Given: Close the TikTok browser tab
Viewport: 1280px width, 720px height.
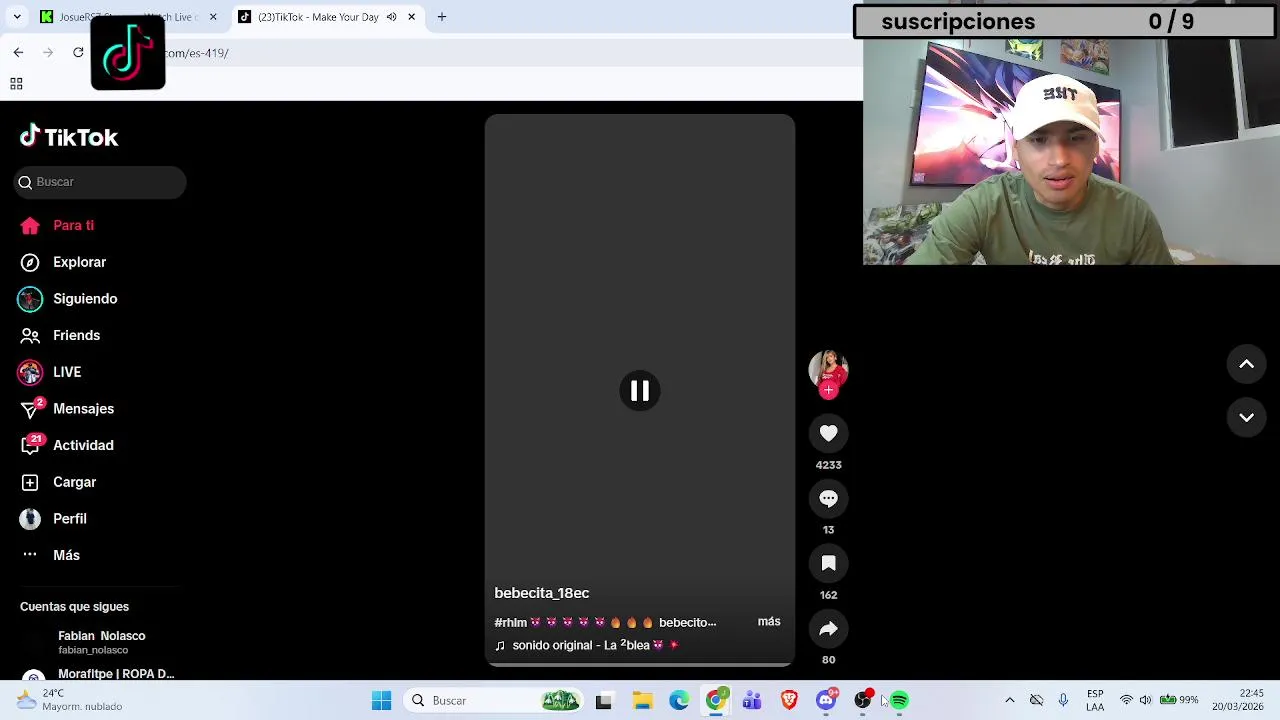Looking at the screenshot, I should 411,17.
